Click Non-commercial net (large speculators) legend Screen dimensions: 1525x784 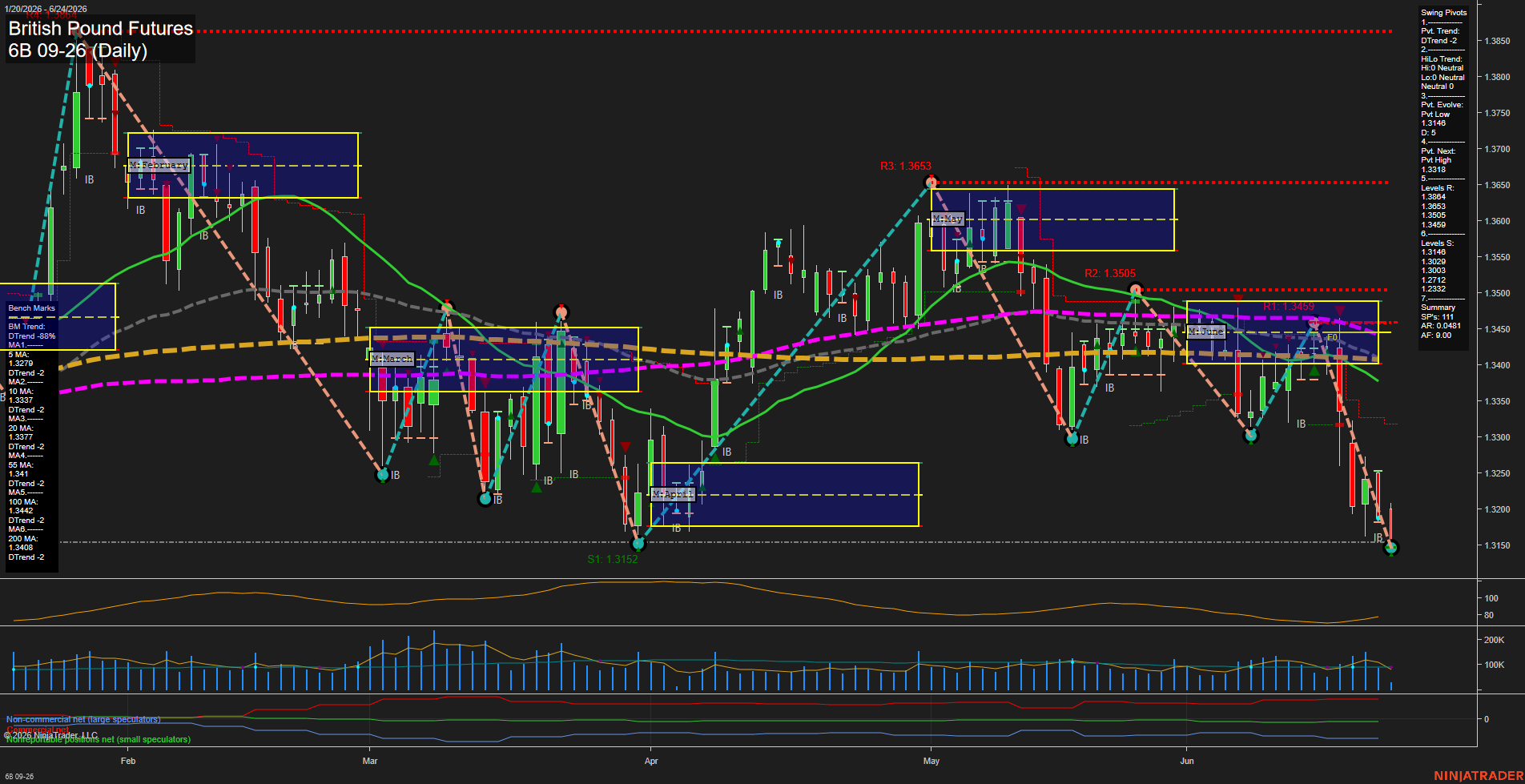(x=83, y=720)
